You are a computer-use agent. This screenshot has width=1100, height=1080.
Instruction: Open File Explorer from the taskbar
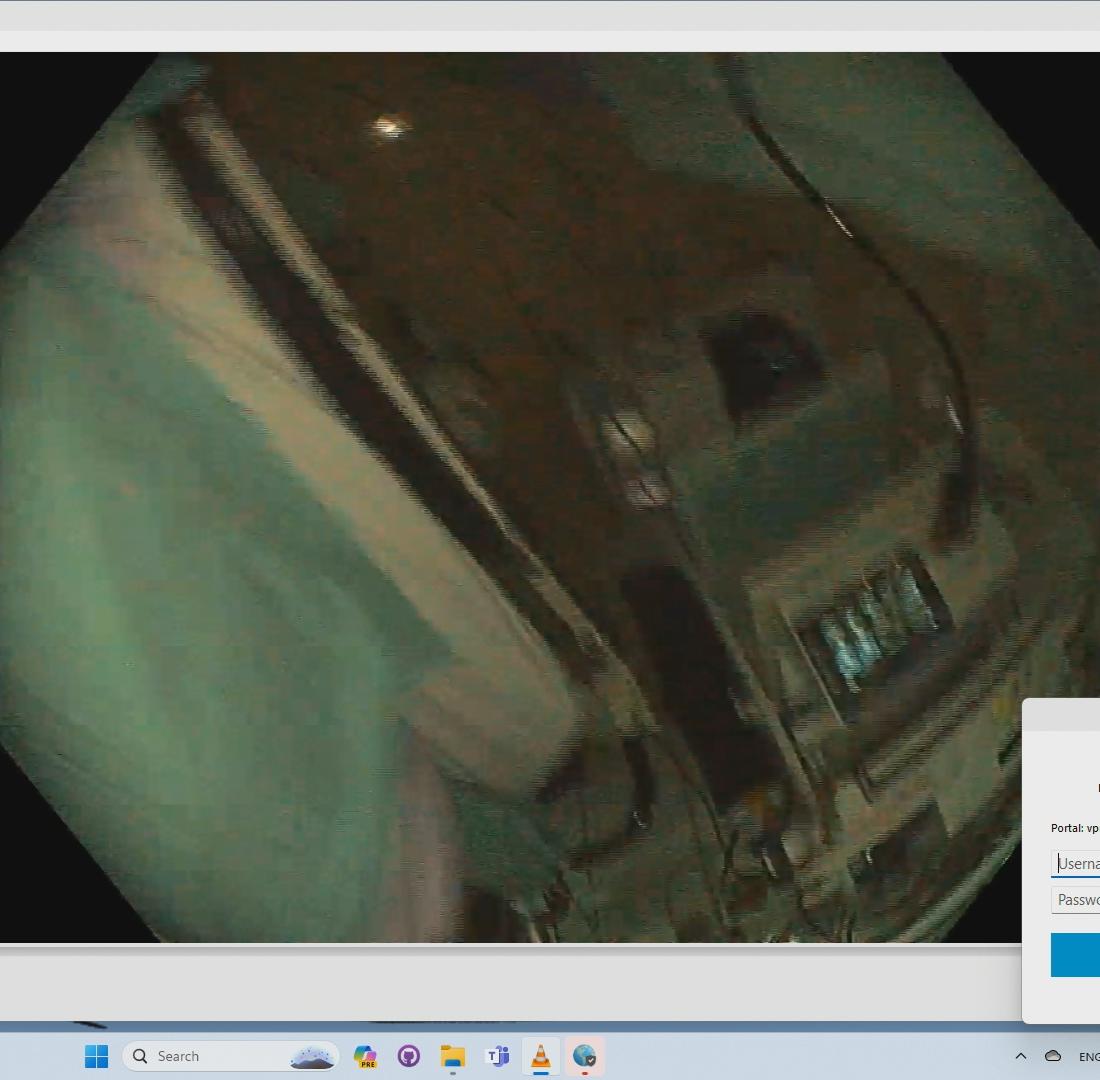point(452,1056)
